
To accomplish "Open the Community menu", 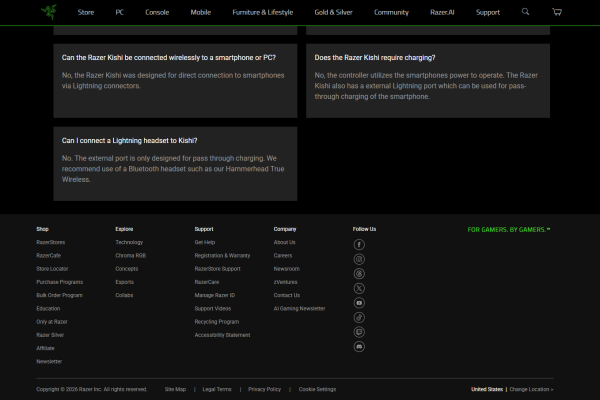I will [391, 12].
